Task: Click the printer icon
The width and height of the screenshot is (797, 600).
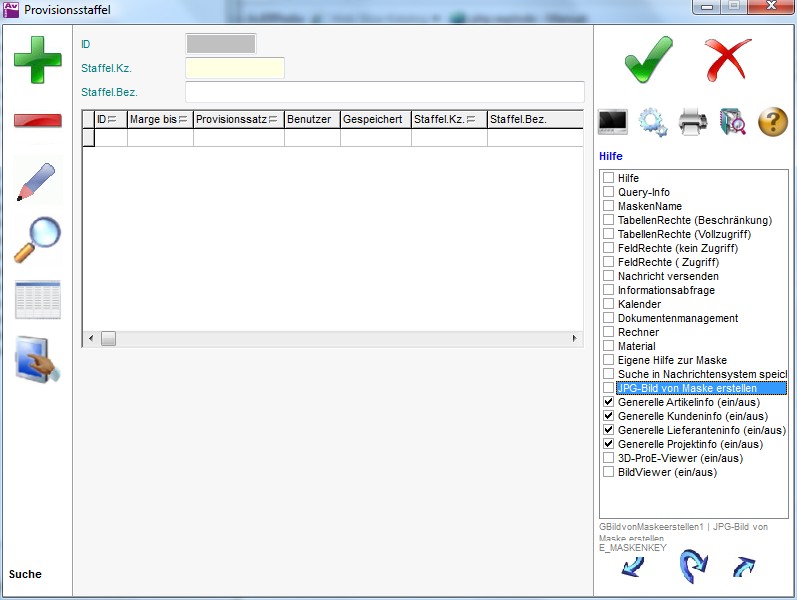Action: tap(693, 122)
